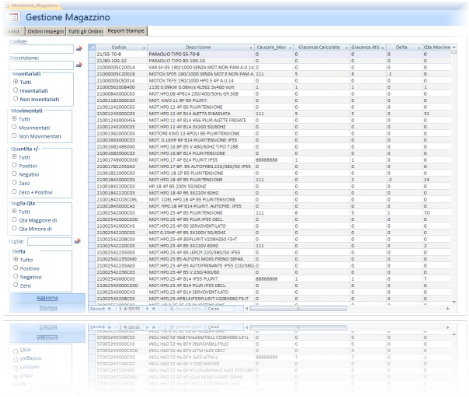Clear the Soglia value with its eraser icon
Image resolution: width=469 pixels, height=397 pixels.
pos(78,241)
